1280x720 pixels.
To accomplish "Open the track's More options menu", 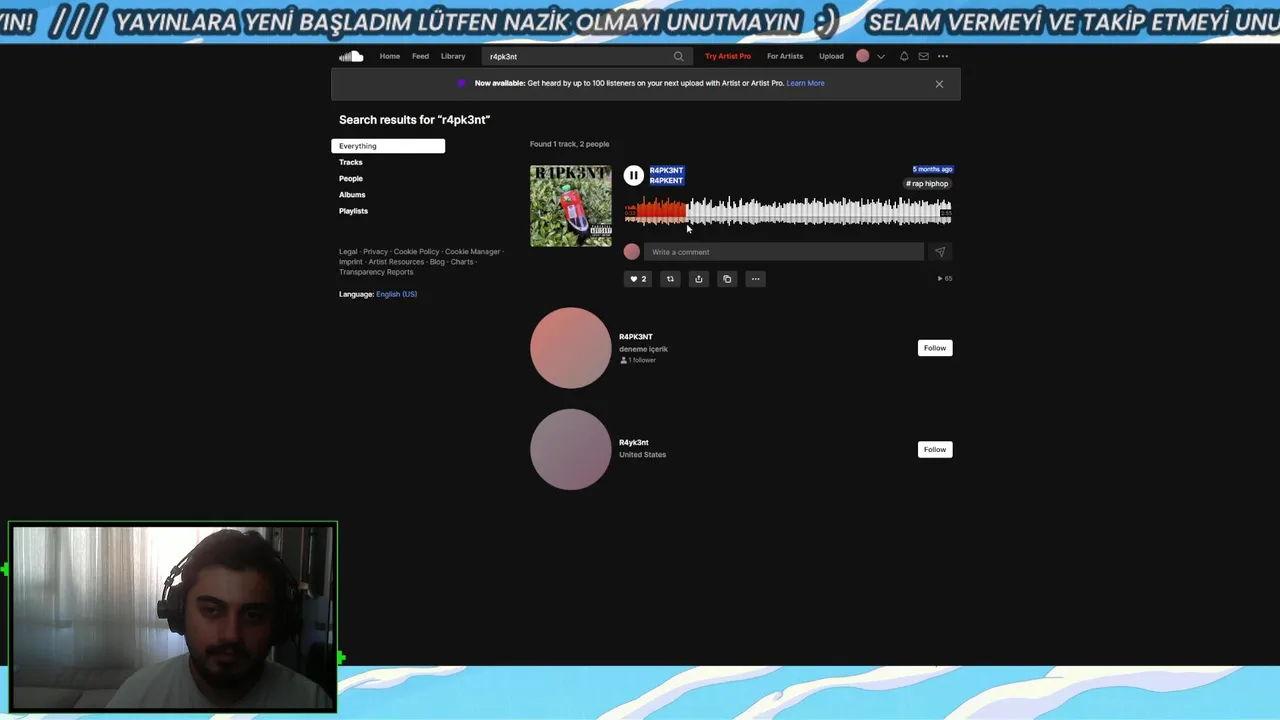I will [755, 279].
